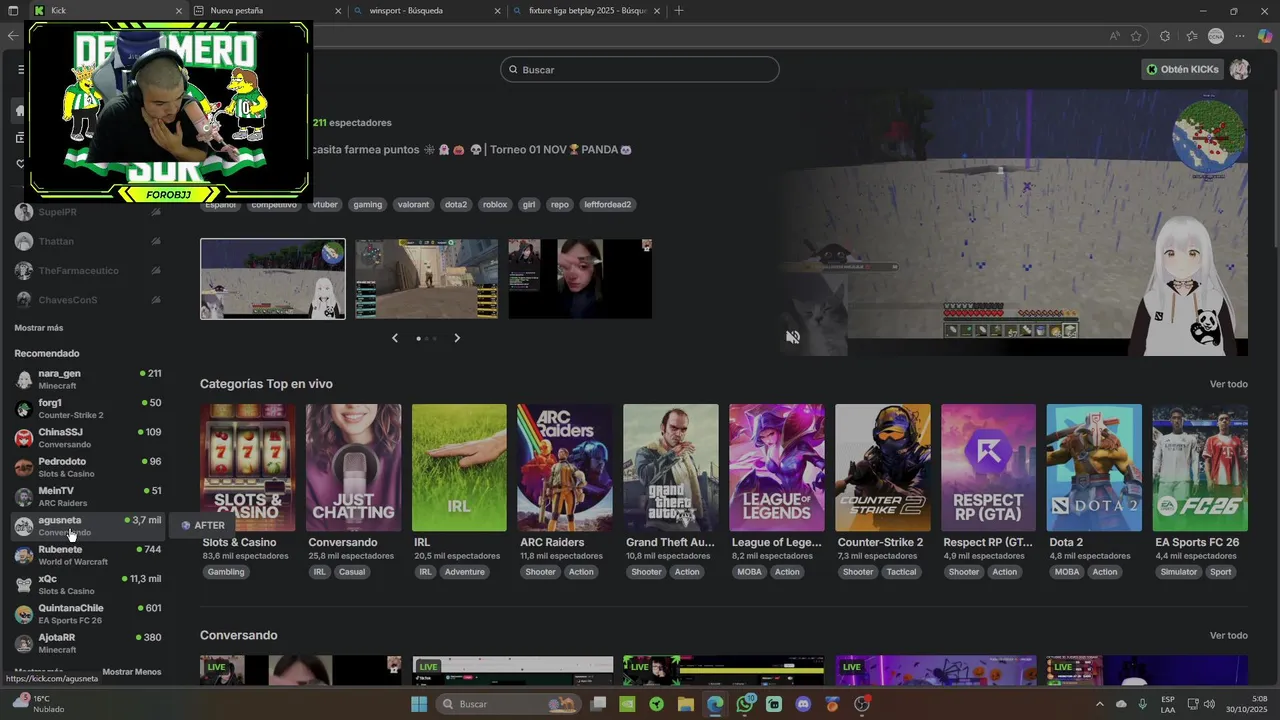Screen dimensions: 1280x720
Task: Open nara_gen channel in Recomendado list
Action: click(x=88, y=379)
